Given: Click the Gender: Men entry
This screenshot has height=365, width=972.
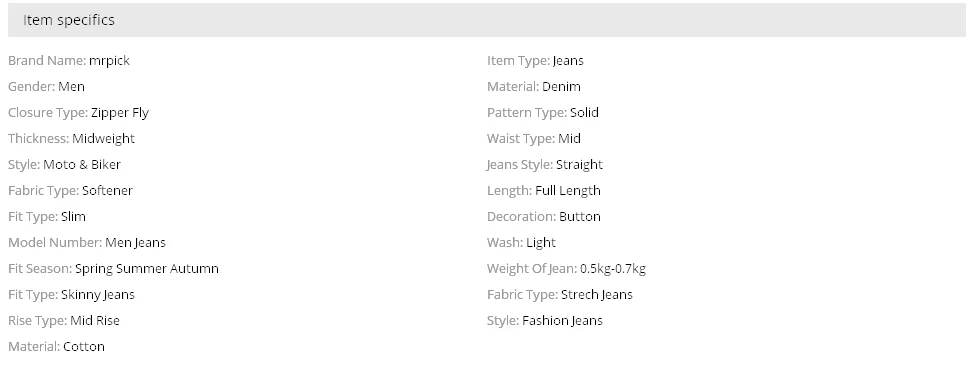Looking at the screenshot, I should pos(46,87).
